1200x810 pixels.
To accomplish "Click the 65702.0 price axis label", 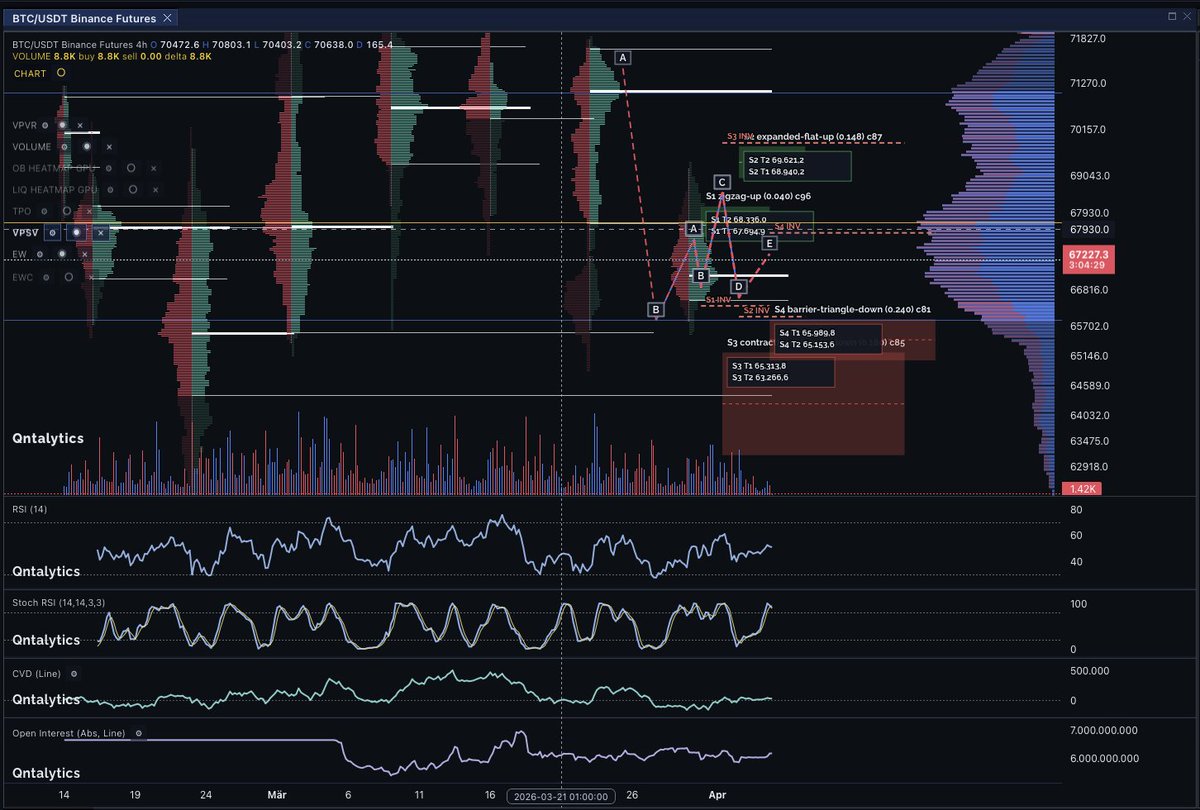I will 1087,326.
